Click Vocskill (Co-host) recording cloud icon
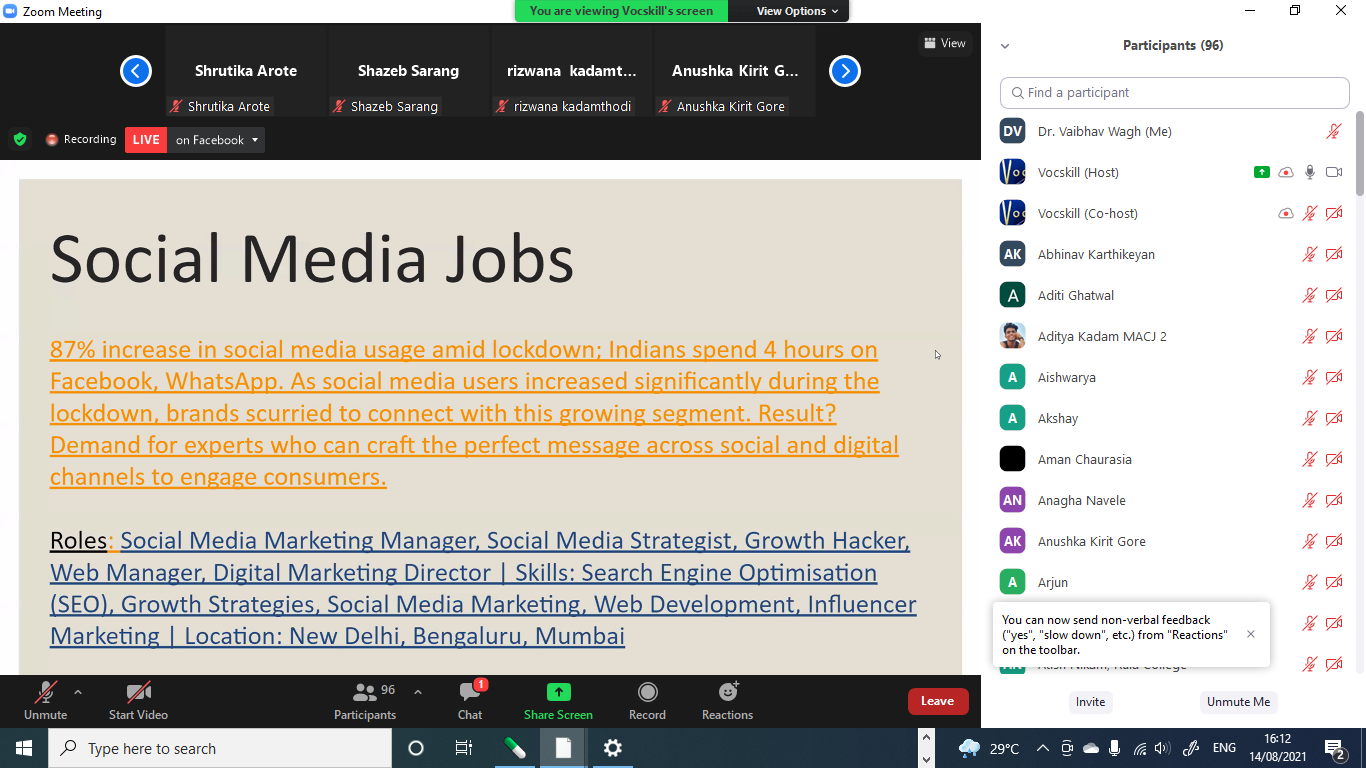The image size is (1366, 768). pyautogui.click(x=1286, y=214)
